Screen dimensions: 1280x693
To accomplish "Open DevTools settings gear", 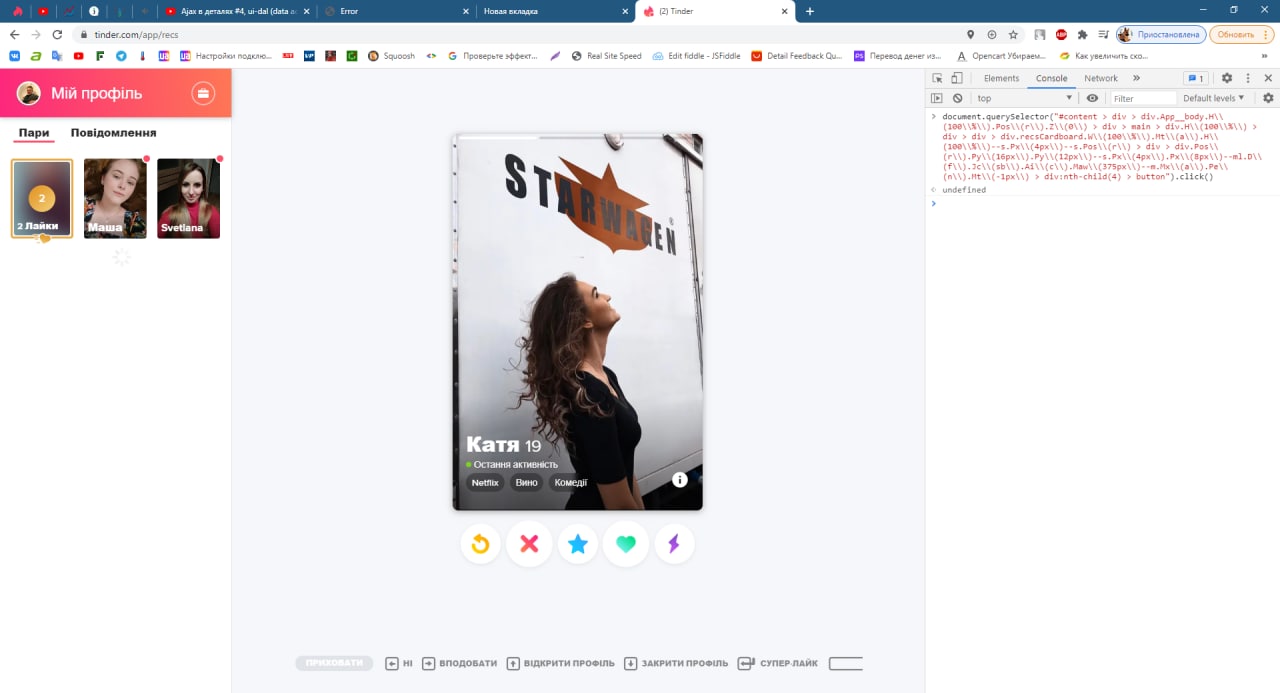I will (1227, 78).
